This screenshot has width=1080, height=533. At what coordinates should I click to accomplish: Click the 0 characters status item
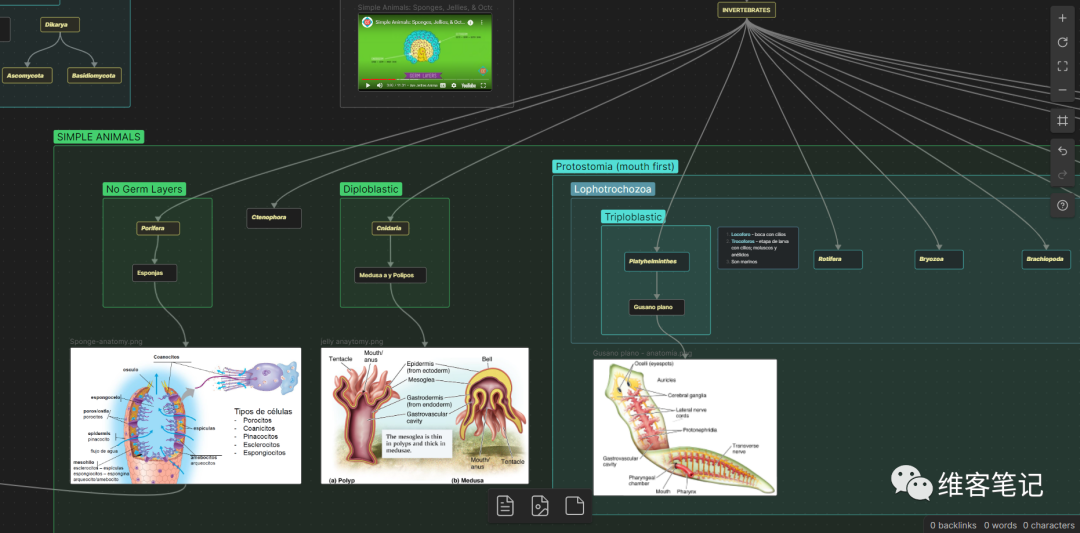(1049, 525)
